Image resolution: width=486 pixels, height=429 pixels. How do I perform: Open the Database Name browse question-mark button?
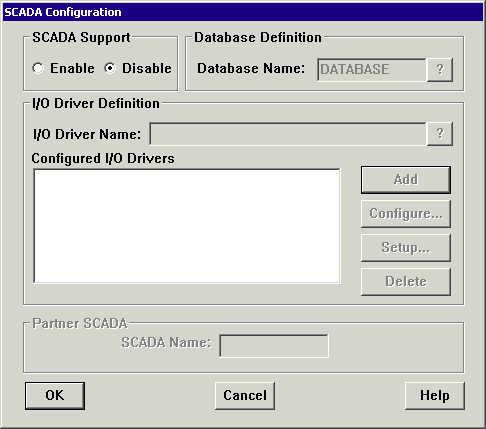[x=440, y=70]
